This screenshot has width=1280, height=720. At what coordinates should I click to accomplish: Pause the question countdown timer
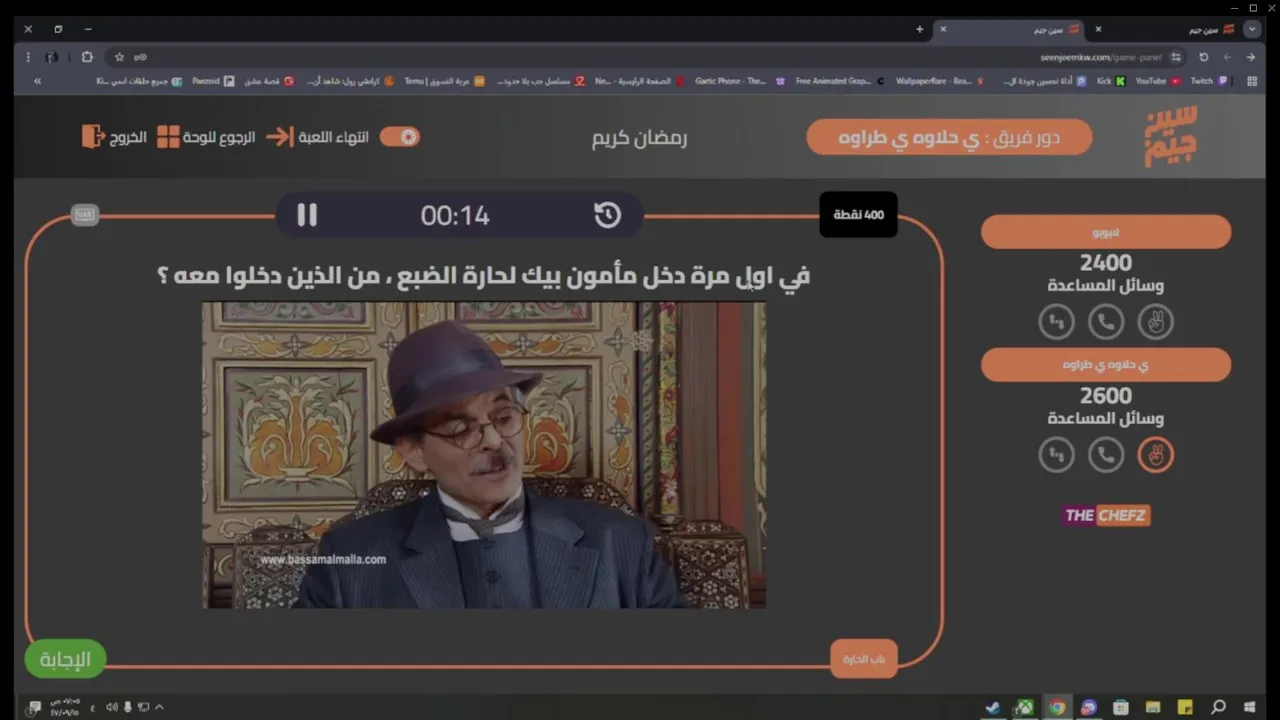307,215
